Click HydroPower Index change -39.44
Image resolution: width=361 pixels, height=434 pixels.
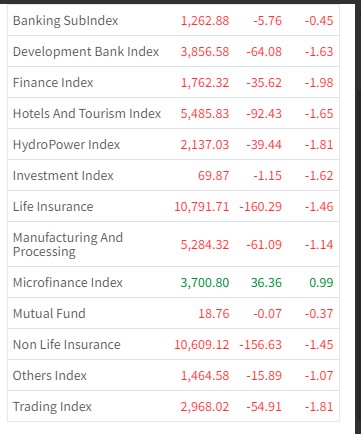coord(264,145)
